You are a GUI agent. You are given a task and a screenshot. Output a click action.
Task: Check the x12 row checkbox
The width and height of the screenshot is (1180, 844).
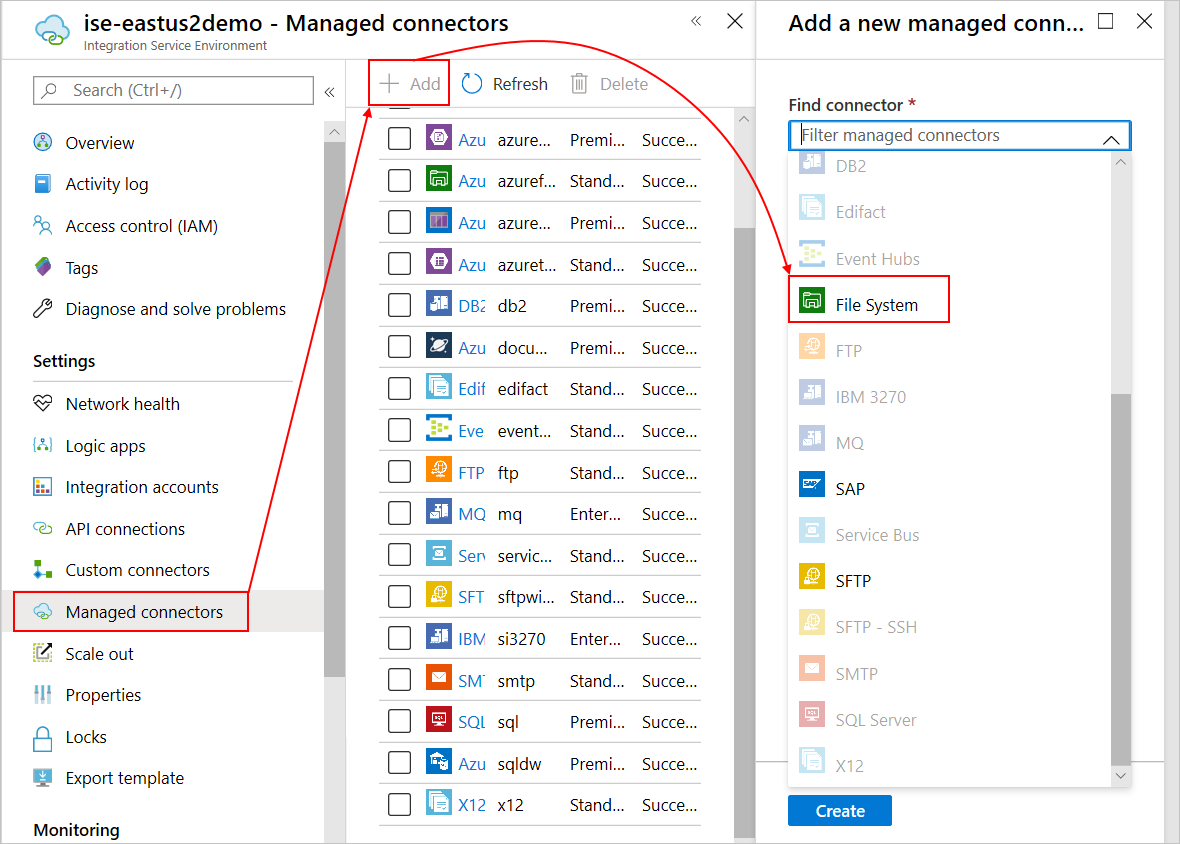pyautogui.click(x=400, y=805)
